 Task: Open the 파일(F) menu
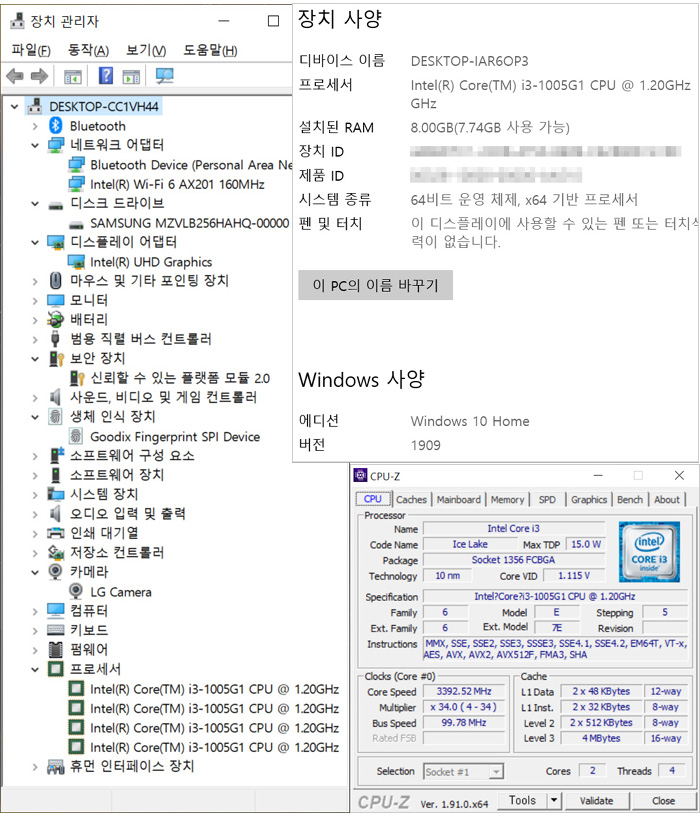[31, 50]
